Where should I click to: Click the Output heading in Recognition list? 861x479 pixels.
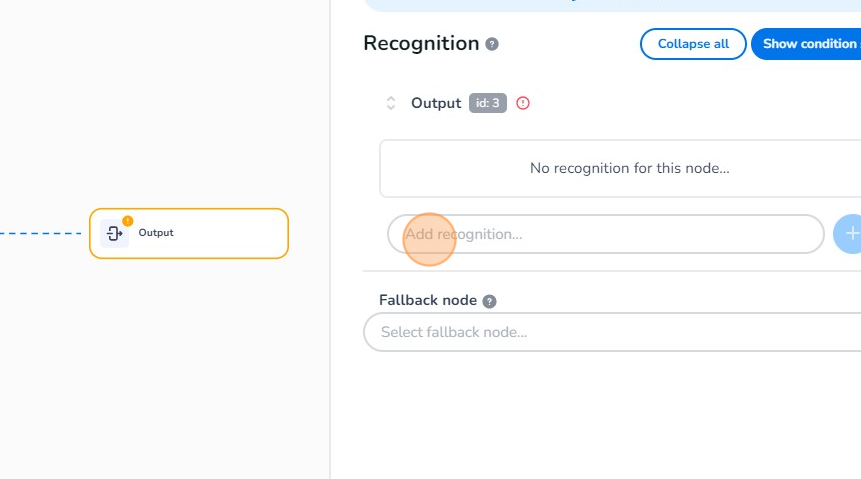[x=436, y=103]
